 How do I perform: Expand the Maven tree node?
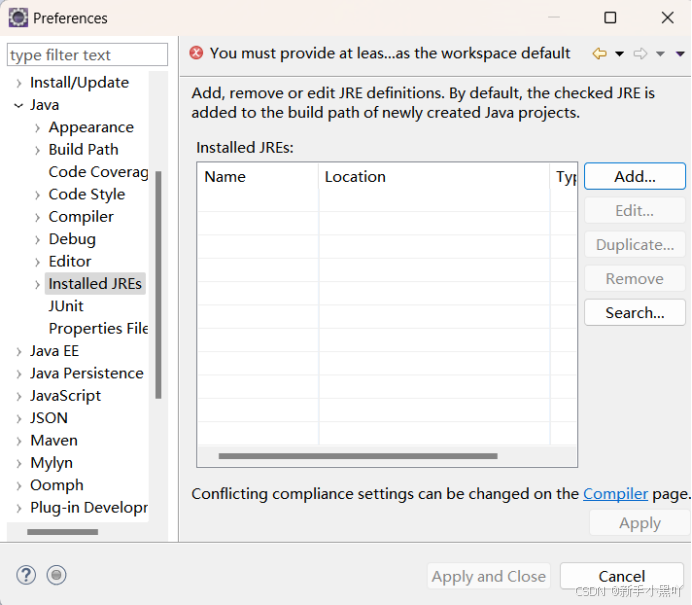point(19,441)
